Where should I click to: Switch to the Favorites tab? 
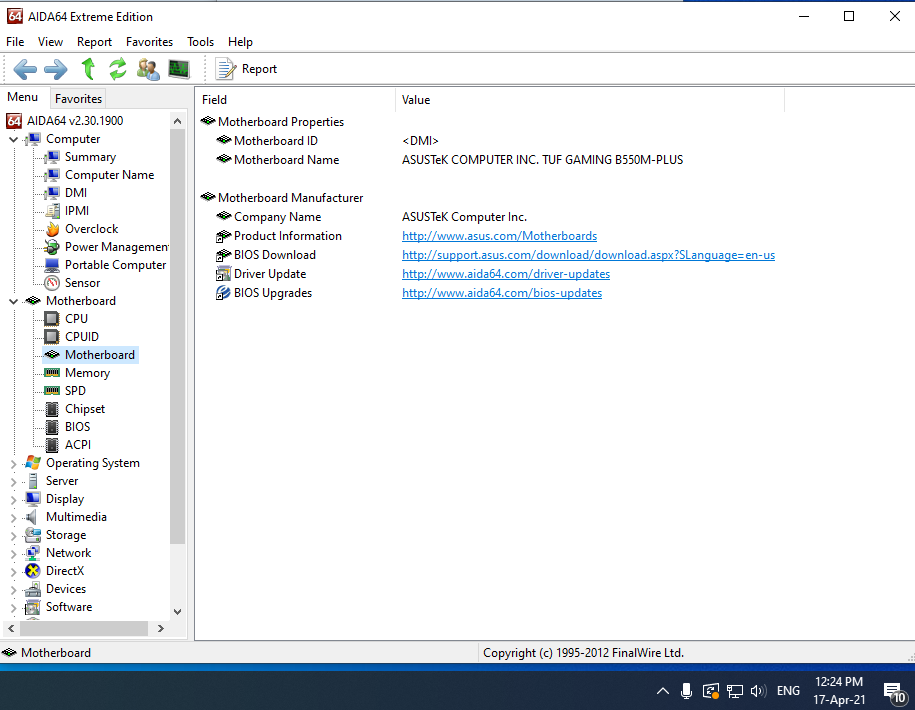click(x=78, y=99)
